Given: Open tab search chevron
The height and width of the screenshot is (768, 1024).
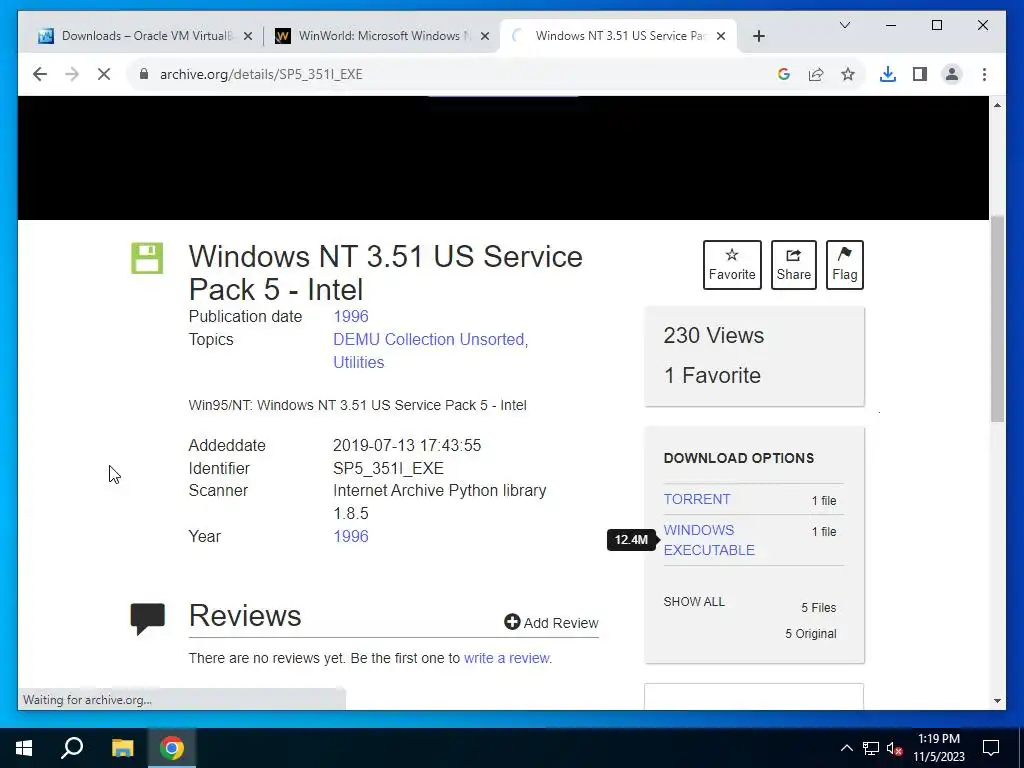Looking at the screenshot, I should tap(844, 25).
